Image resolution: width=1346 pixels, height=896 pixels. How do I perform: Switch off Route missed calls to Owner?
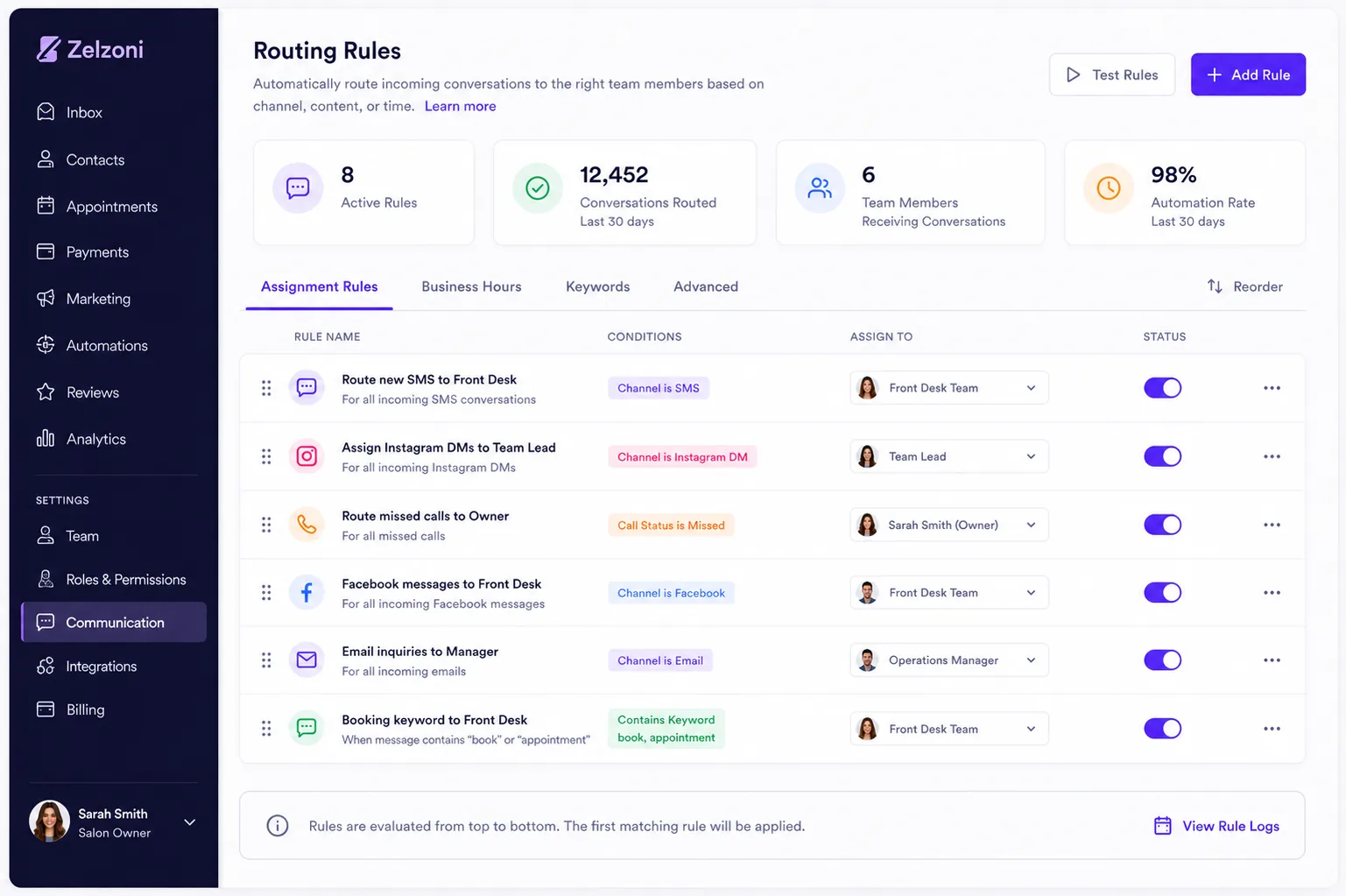pyautogui.click(x=1162, y=525)
